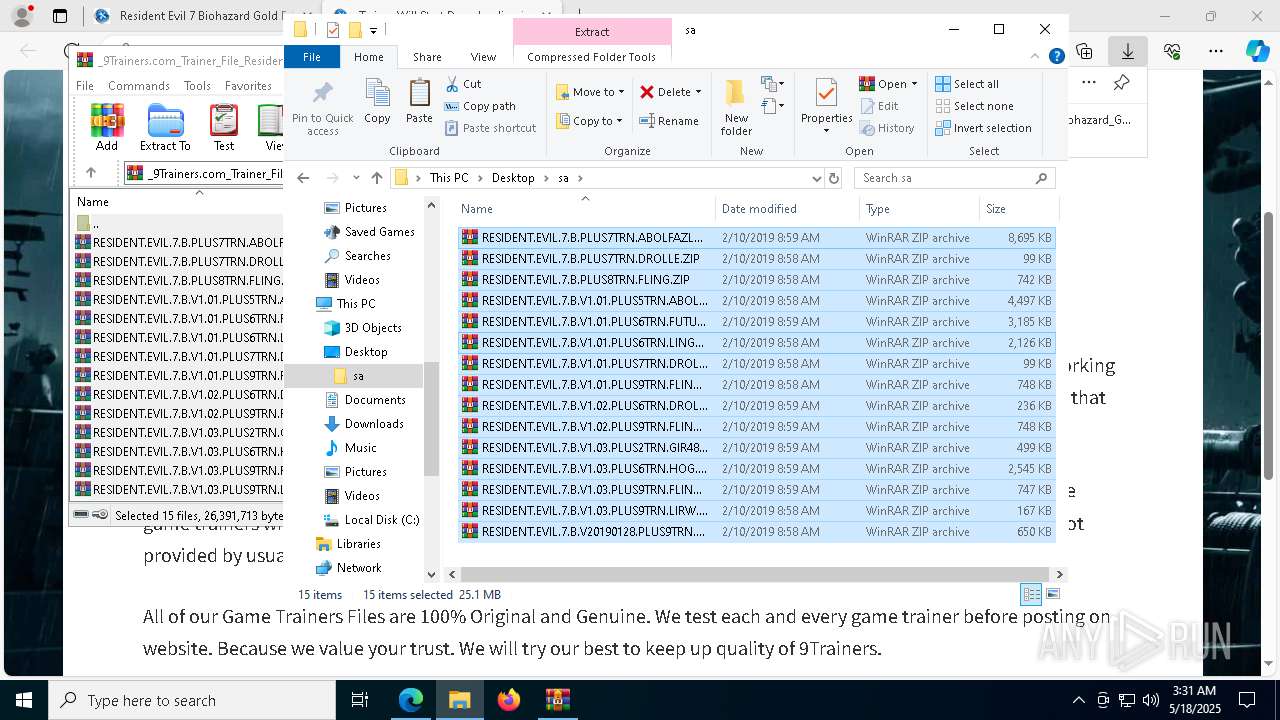Screen dimensions: 1280x720
Task: Click the Copy icon in ribbon
Action: pyautogui.click(x=377, y=94)
